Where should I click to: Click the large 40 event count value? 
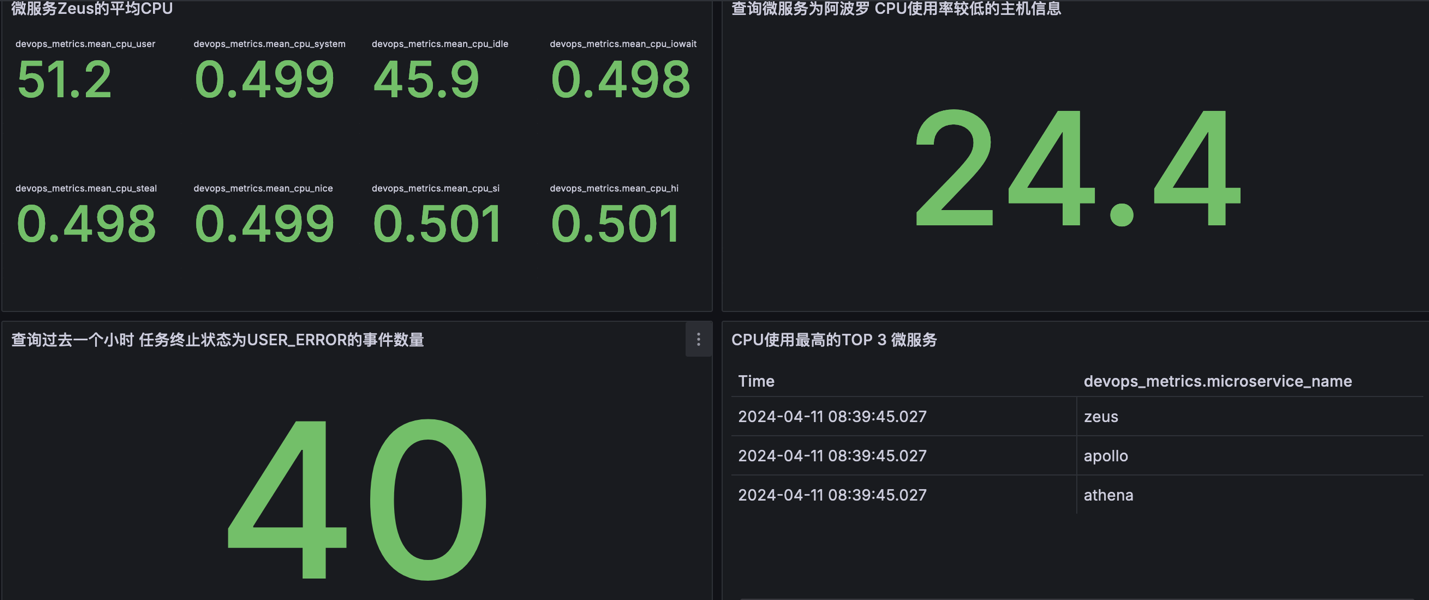coord(358,500)
